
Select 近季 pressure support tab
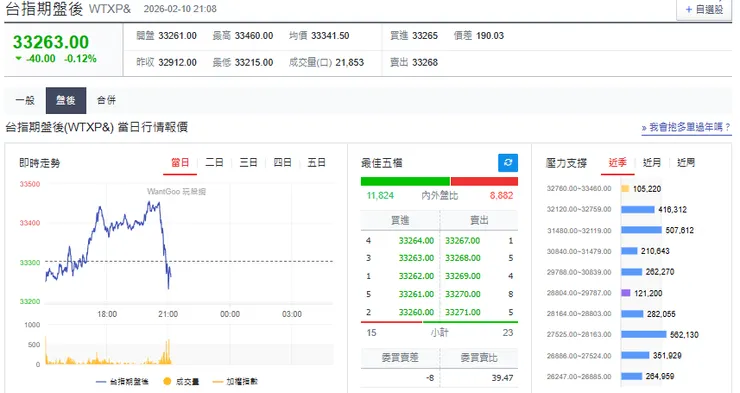tap(617, 163)
